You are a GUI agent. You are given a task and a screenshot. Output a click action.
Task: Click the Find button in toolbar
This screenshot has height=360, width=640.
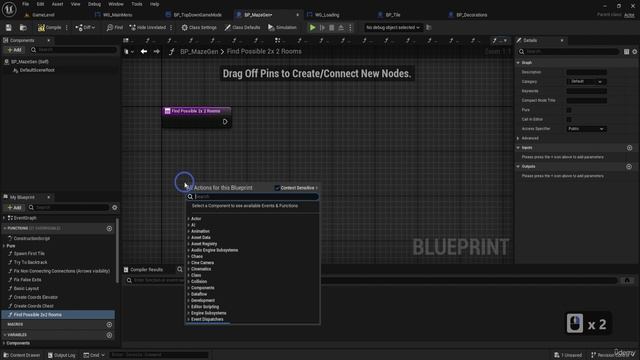(x=115, y=27)
